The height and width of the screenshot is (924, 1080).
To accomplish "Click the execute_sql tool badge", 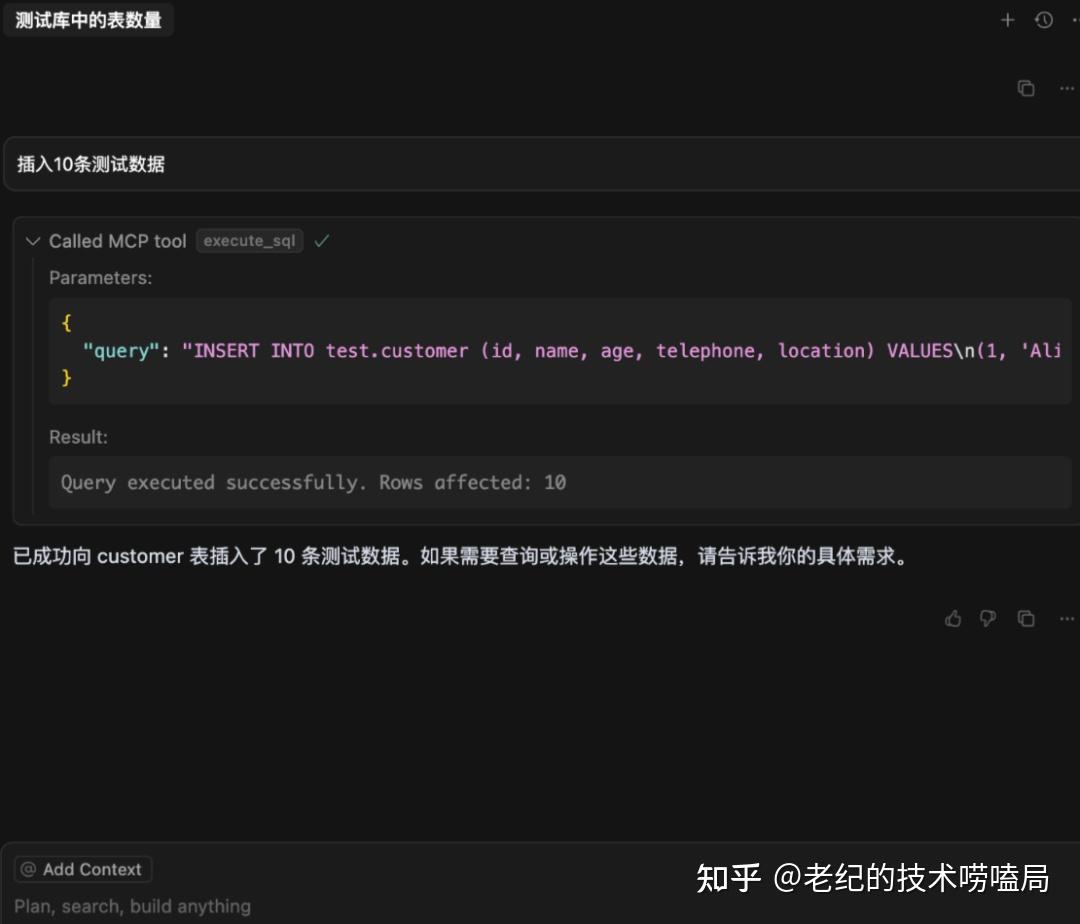I will 249,241.
